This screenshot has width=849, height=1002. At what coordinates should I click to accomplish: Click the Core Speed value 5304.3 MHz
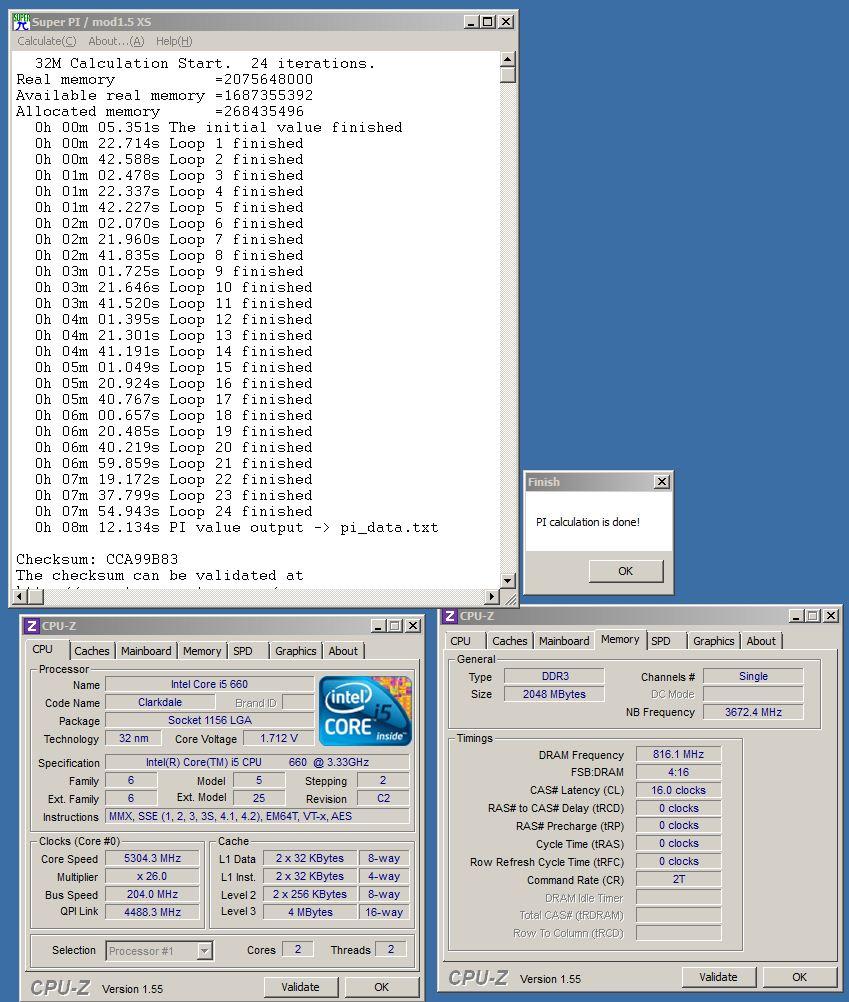(x=152, y=858)
